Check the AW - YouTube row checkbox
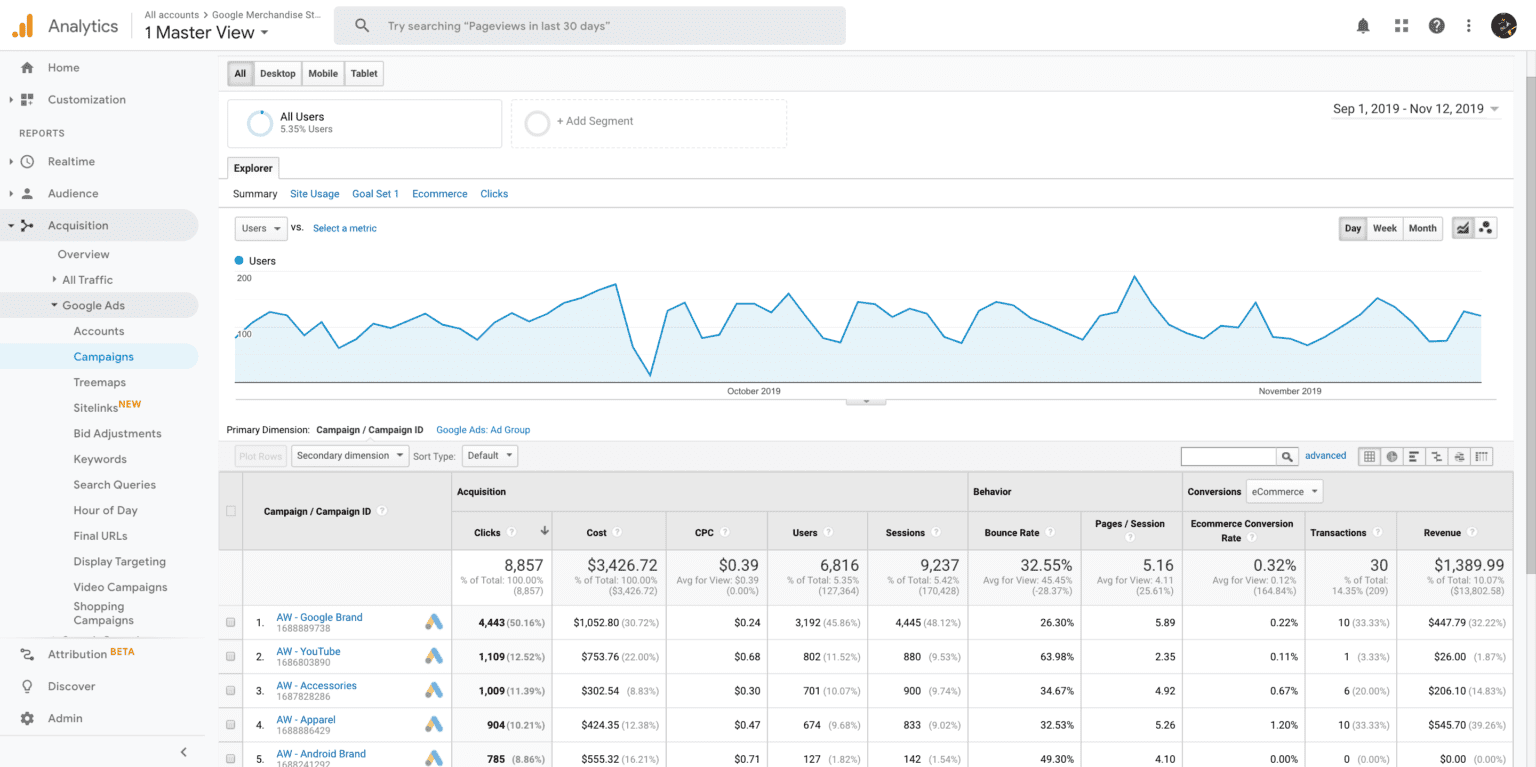Screen dimensions: 1536x767 (231, 656)
